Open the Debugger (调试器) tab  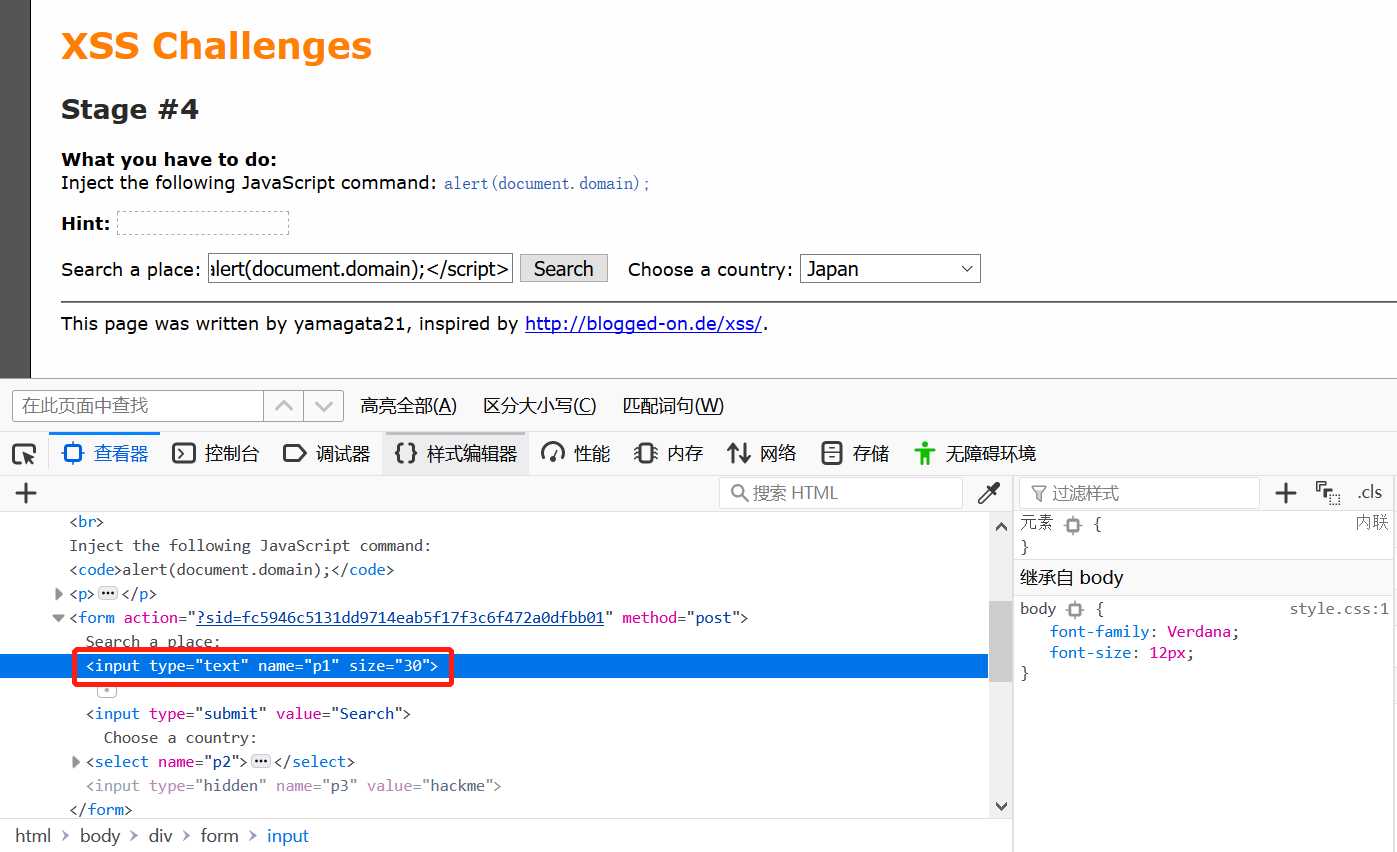326,454
